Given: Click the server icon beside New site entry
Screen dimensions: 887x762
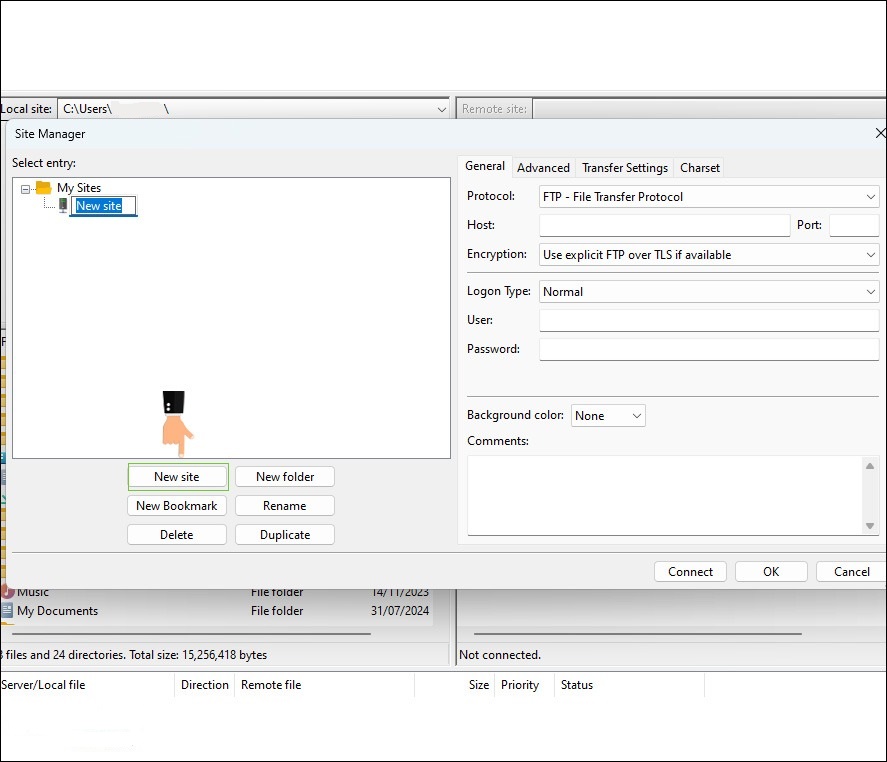Looking at the screenshot, I should [63, 205].
